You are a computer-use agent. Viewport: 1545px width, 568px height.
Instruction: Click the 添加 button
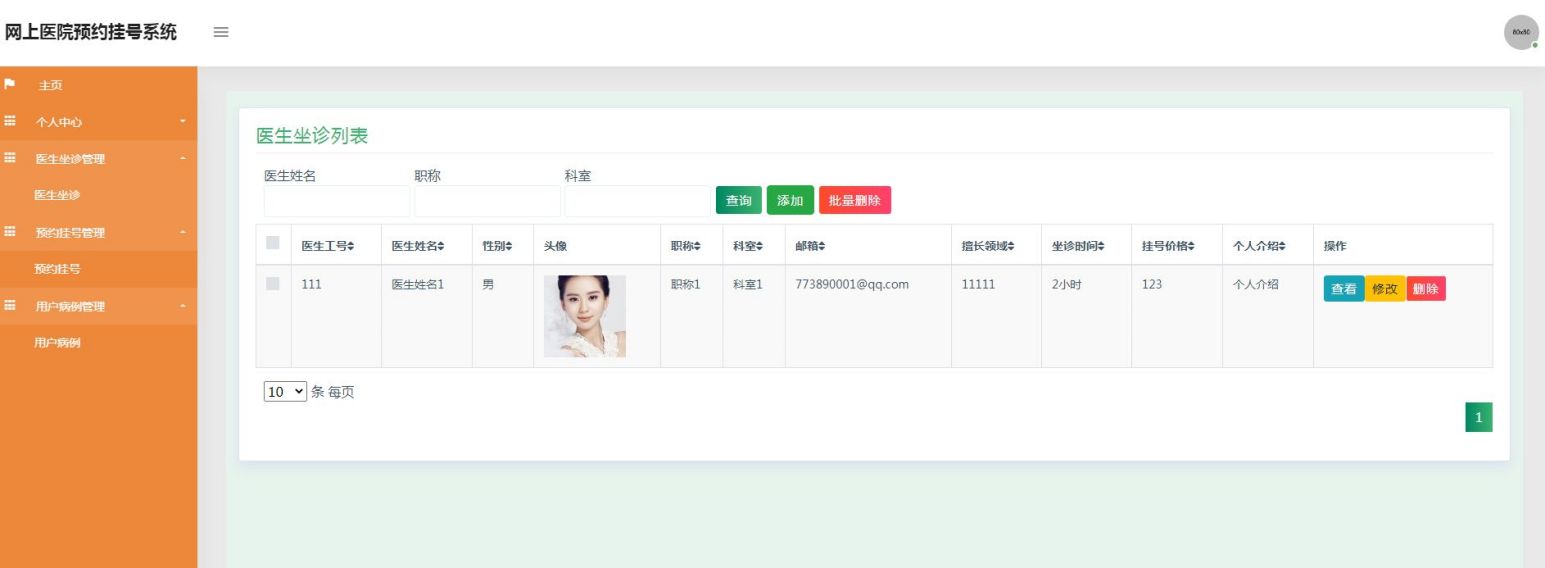click(790, 200)
